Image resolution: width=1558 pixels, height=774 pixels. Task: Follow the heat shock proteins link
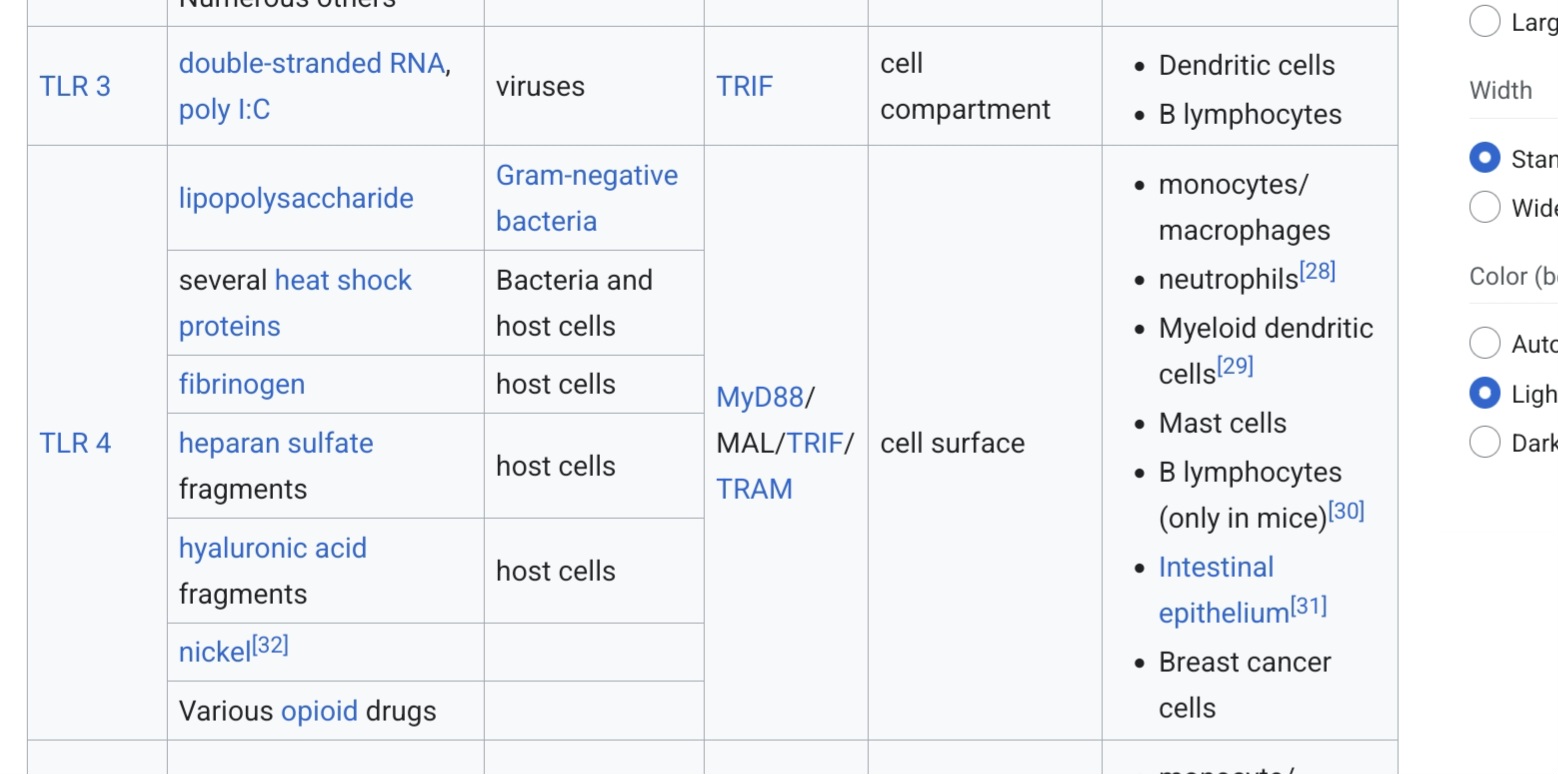click(x=295, y=303)
